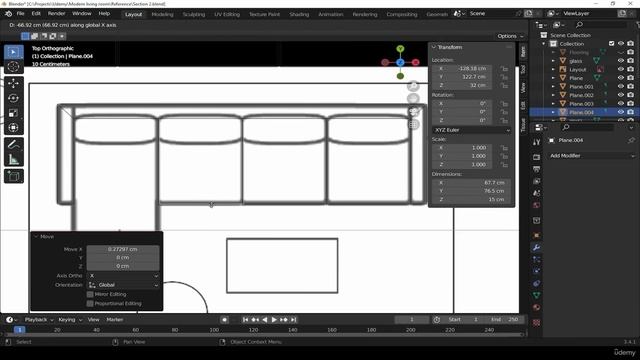Select the Scale tool
This screenshot has width=640, height=360.
pos(13,113)
